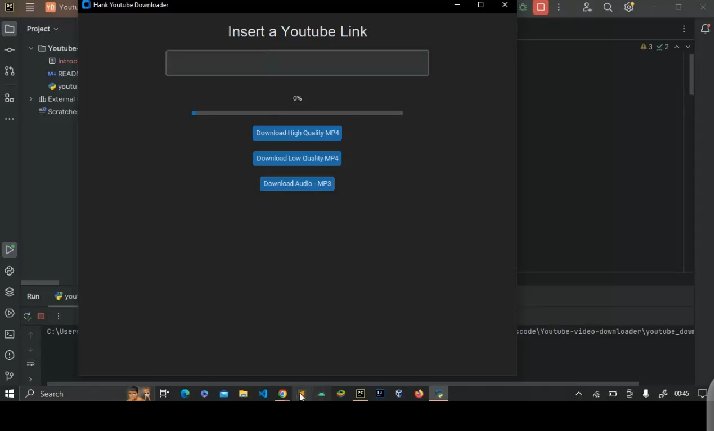The image size is (714, 431).
Task: Select Scratches and Consoles in project tree
Action: pos(58,112)
